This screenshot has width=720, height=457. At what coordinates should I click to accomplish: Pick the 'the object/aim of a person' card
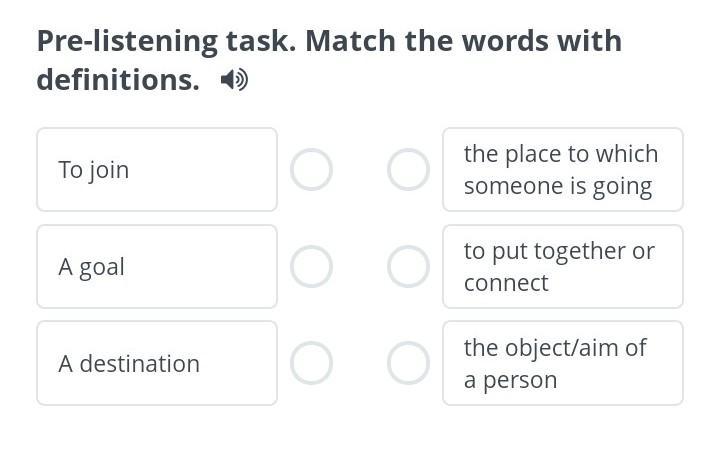[x=562, y=364]
